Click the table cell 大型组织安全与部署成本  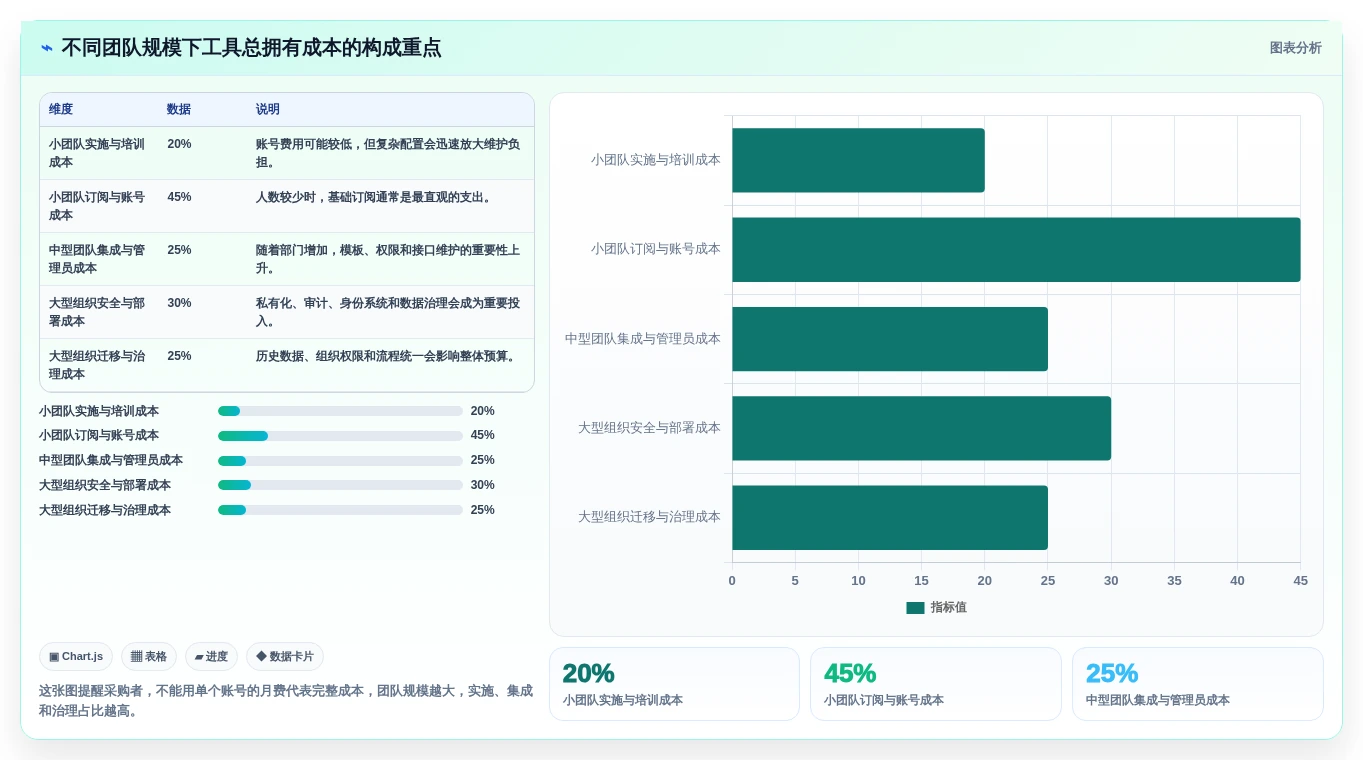[x=97, y=312]
